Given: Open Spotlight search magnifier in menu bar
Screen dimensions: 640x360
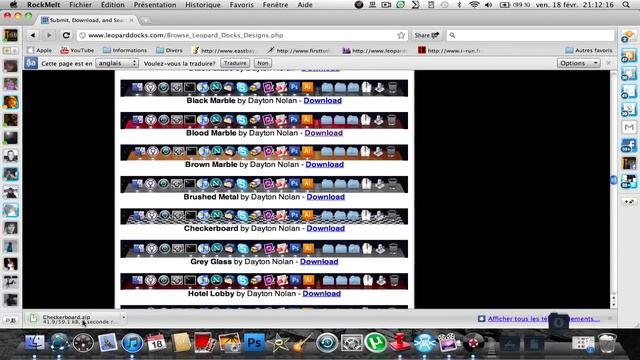Looking at the screenshot, I should coord(626,5).
